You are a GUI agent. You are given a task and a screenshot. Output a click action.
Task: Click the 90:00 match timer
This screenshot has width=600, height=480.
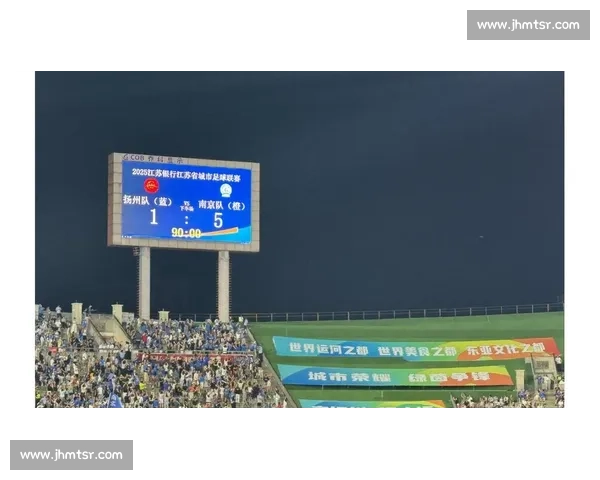186,232
